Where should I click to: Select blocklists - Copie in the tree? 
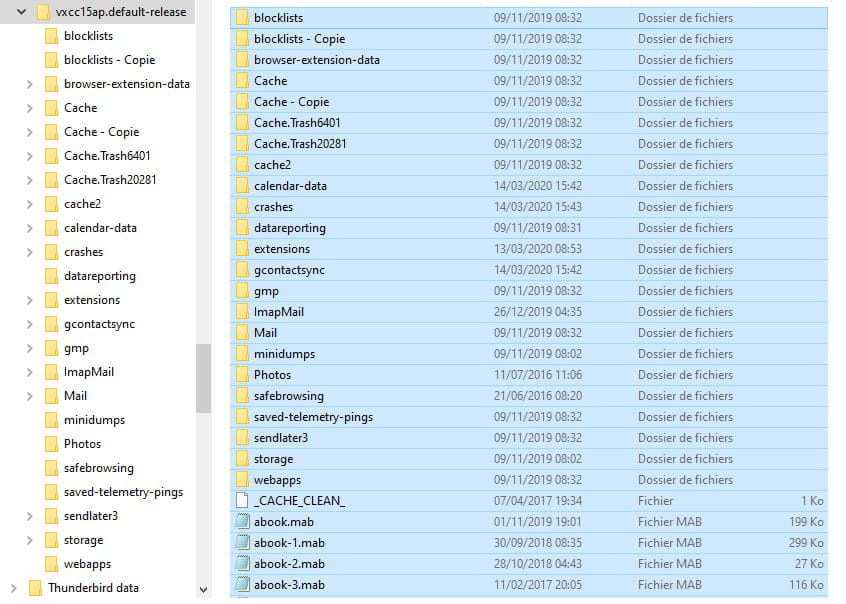[110, 60]
